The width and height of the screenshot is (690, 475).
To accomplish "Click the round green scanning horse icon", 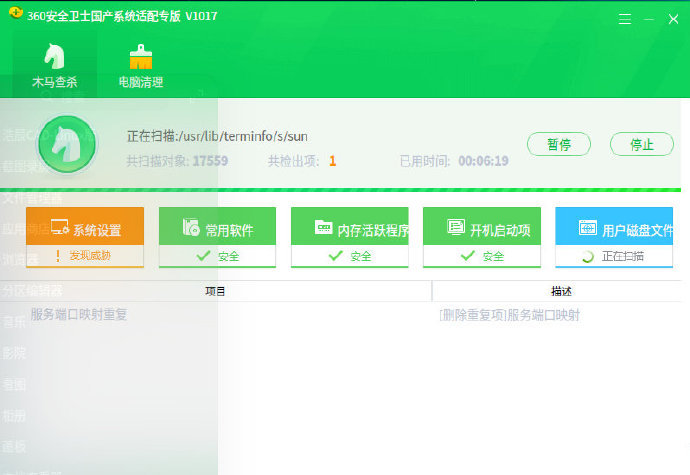I will coord(67,144).
